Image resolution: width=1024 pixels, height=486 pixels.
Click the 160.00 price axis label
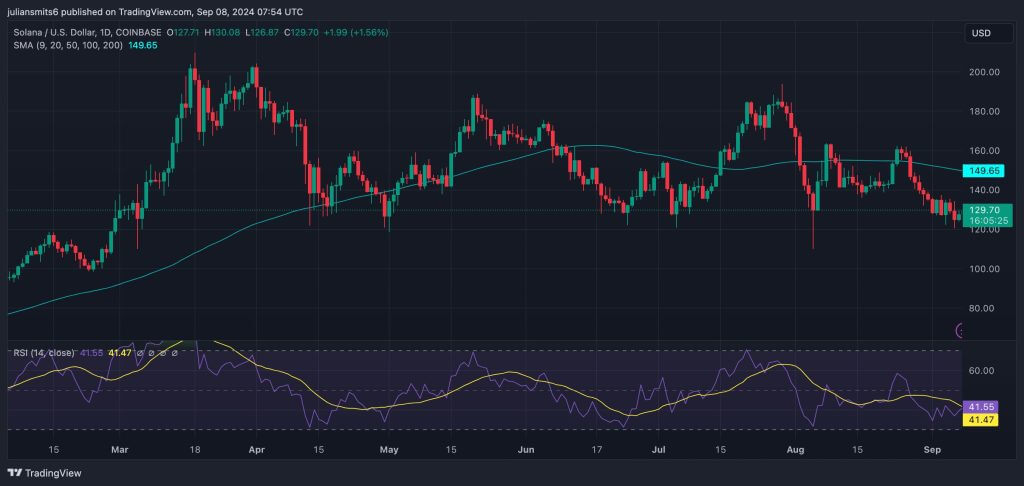tap(984, 150)
